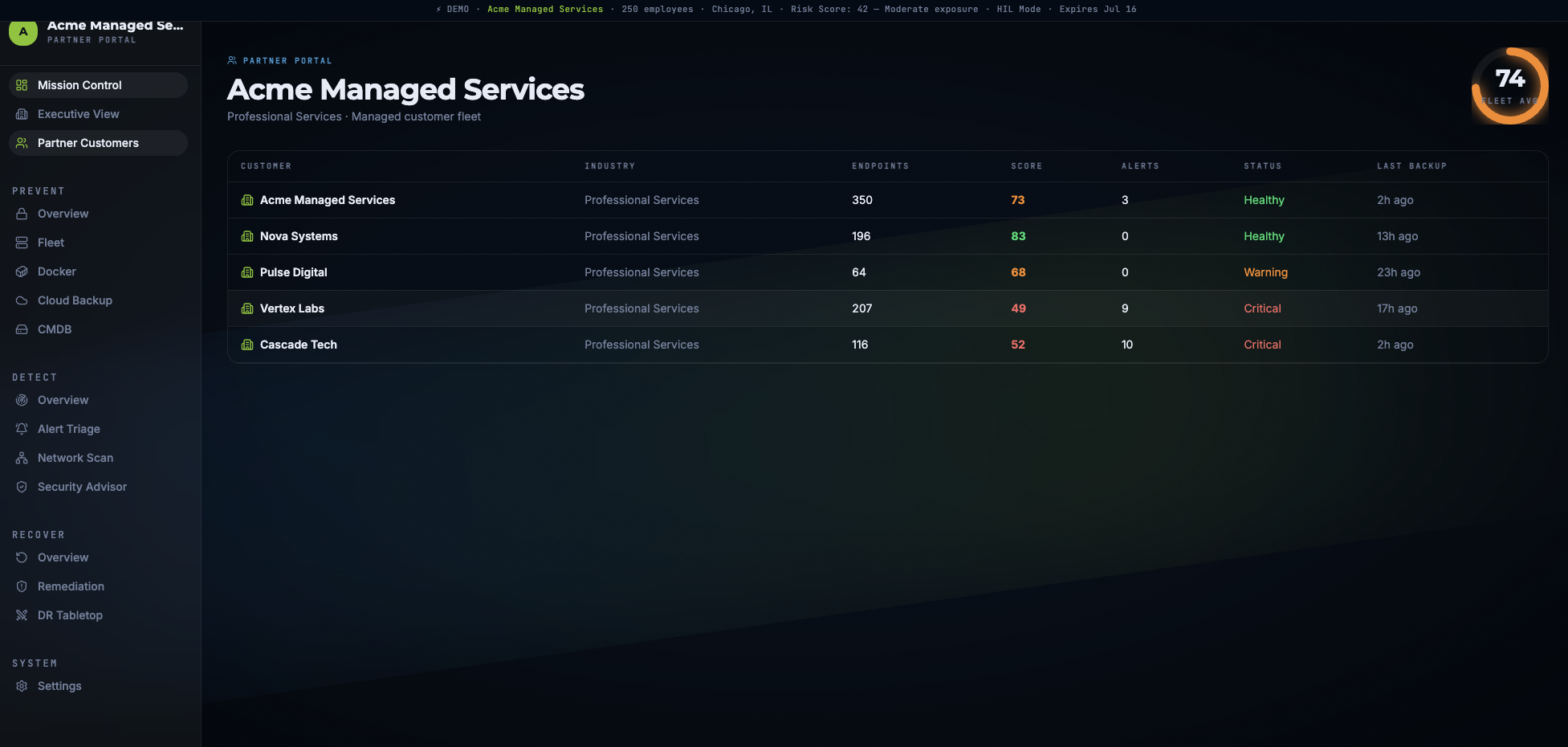Click Warning status for Pulse Digital

coord(1265,272)
